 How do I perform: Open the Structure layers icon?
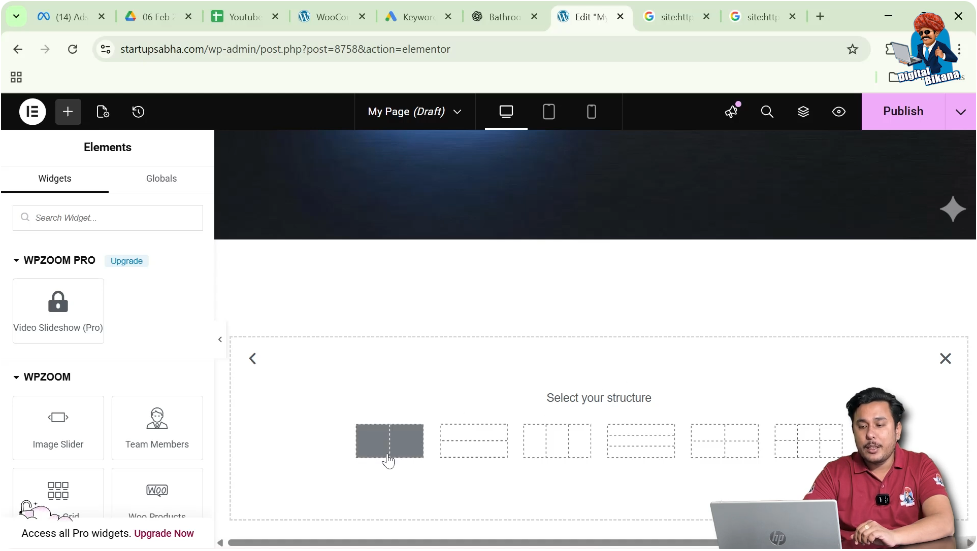[803, 112]
